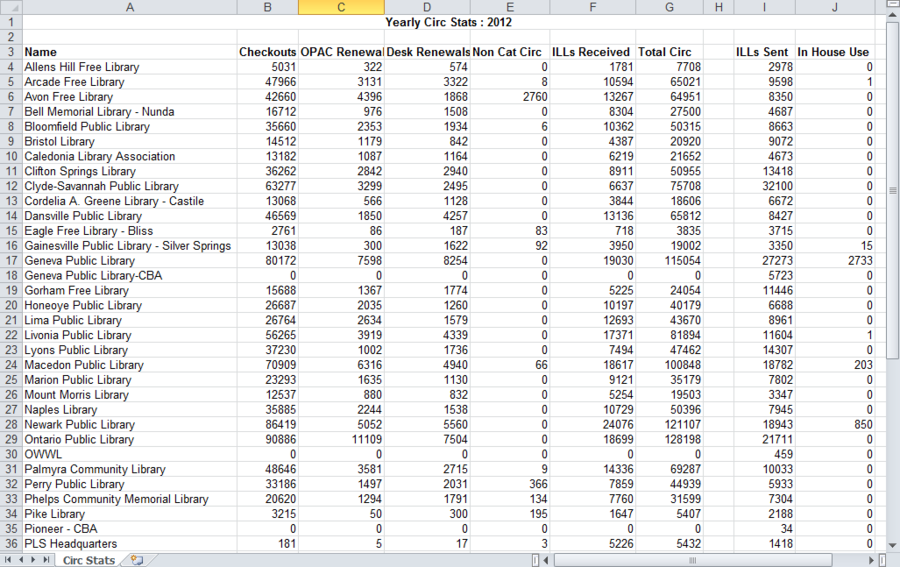The height and width of the screenshot is (567, 900).
Task: Select row 3 header
Action: point(11,52)
